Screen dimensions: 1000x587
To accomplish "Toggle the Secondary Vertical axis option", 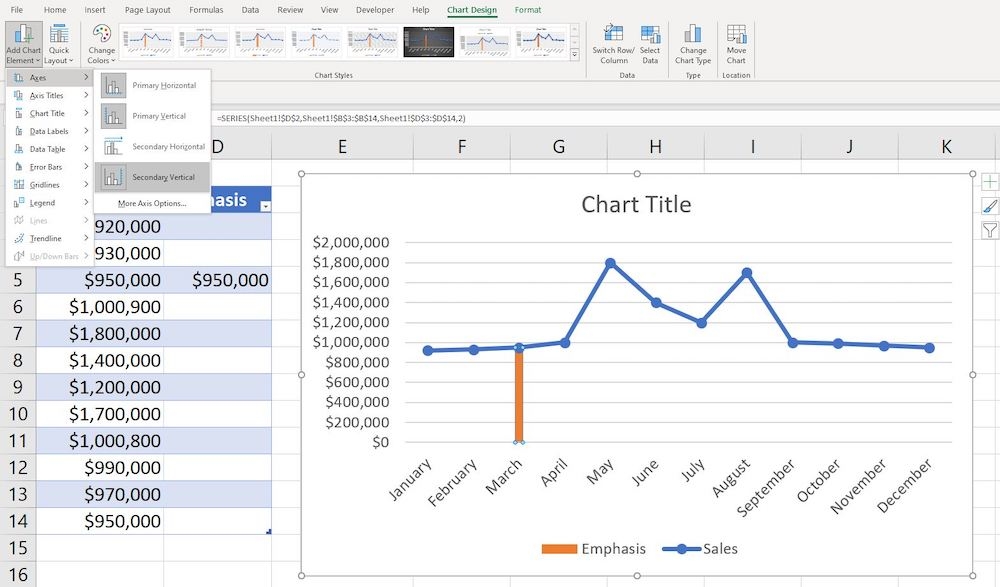I will [163, 176].
